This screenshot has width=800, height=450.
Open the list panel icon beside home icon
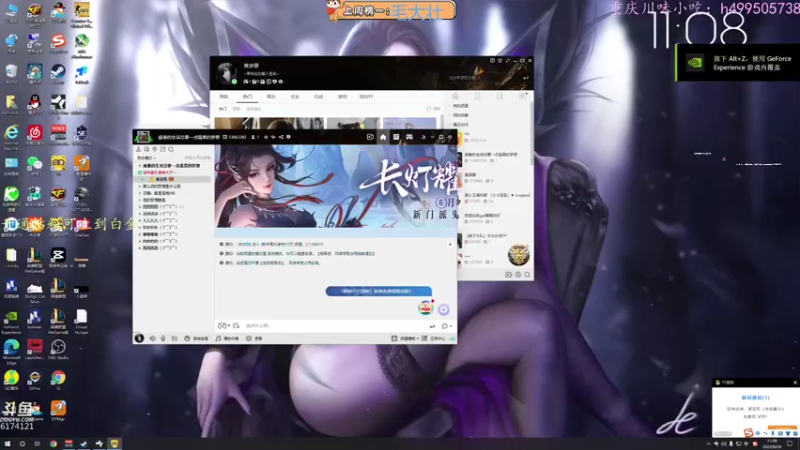click(x=396, y=137)
